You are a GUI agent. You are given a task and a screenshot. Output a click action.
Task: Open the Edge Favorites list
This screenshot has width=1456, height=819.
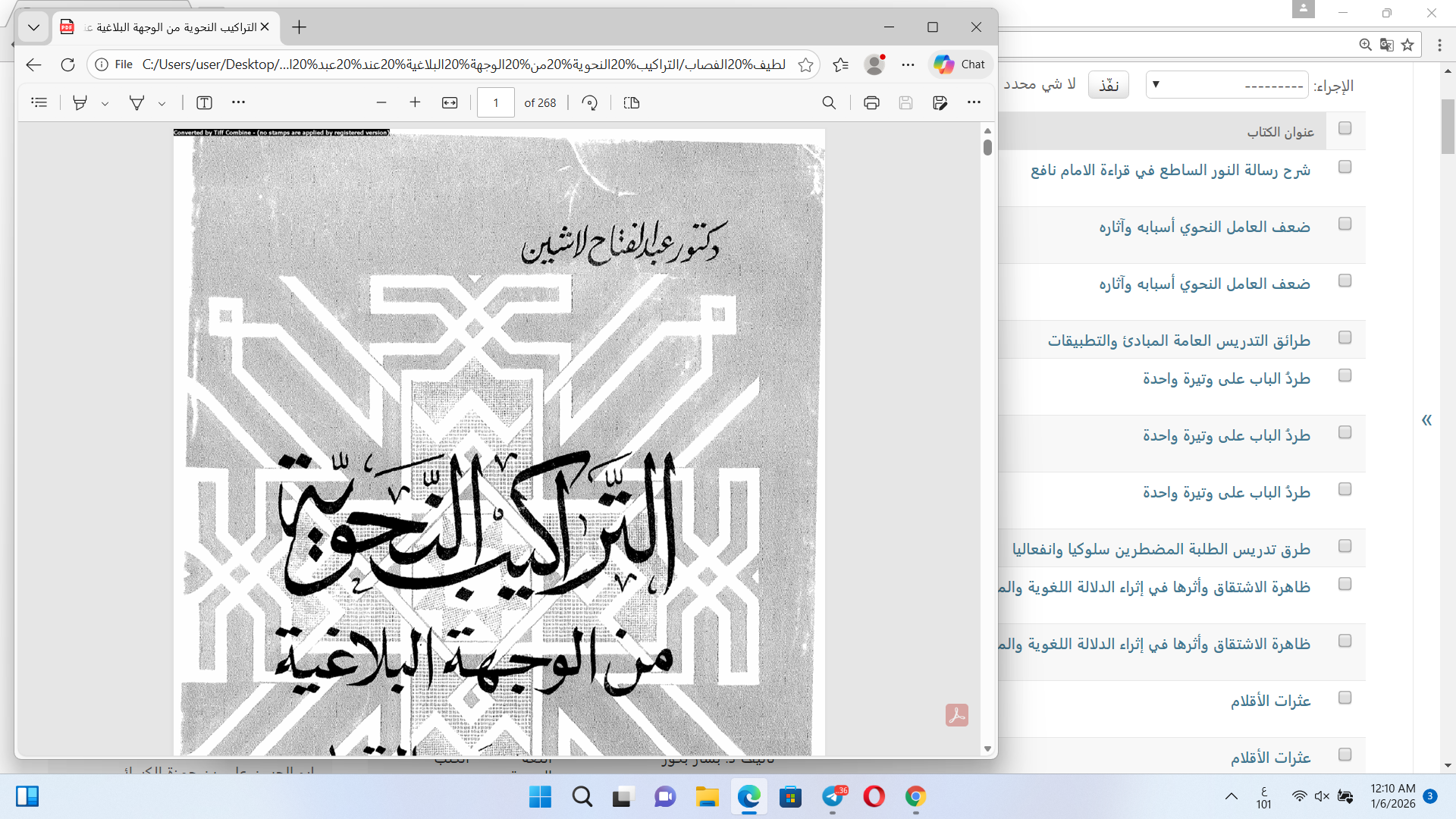pyautogui.click(x=840, y=64)
